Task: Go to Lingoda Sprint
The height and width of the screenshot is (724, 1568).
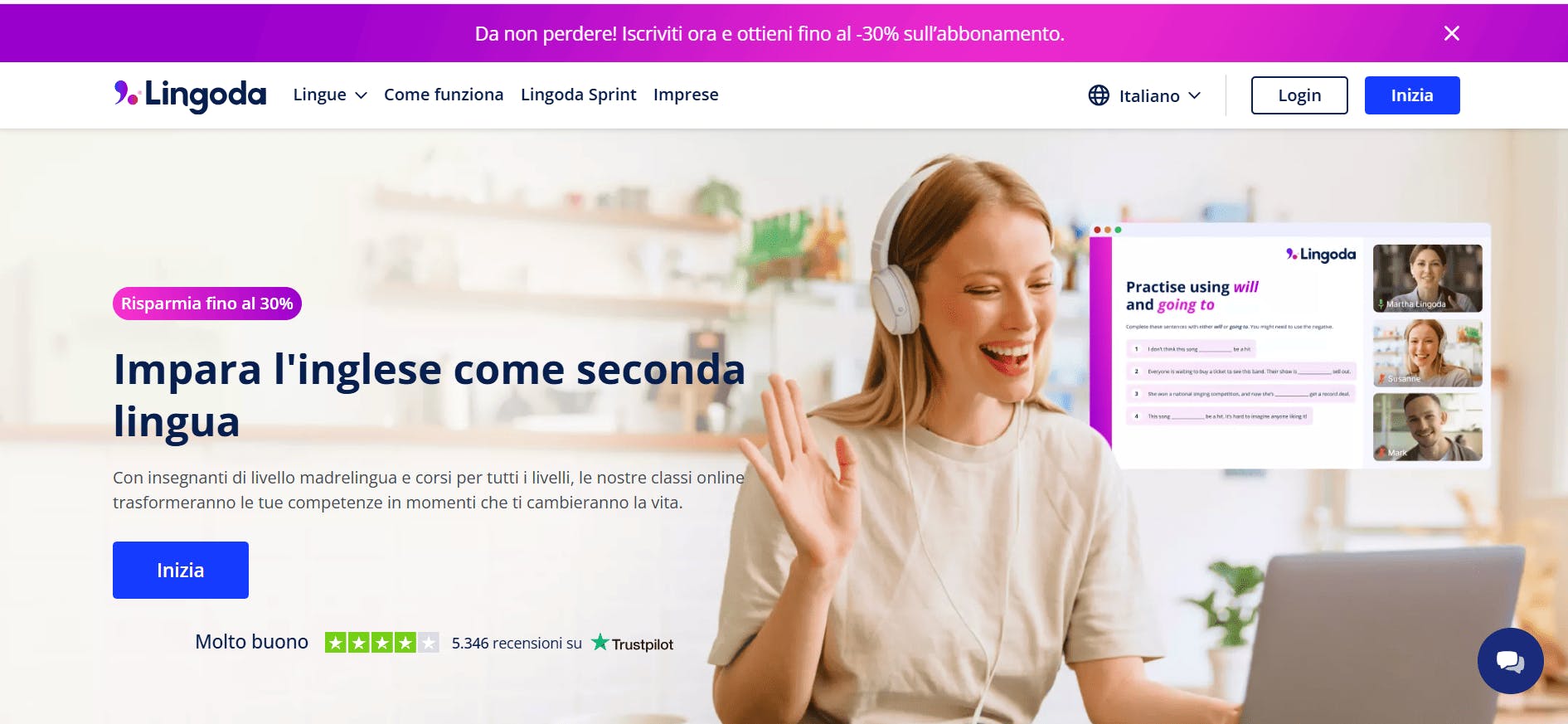Action: [x=579, y=95]
